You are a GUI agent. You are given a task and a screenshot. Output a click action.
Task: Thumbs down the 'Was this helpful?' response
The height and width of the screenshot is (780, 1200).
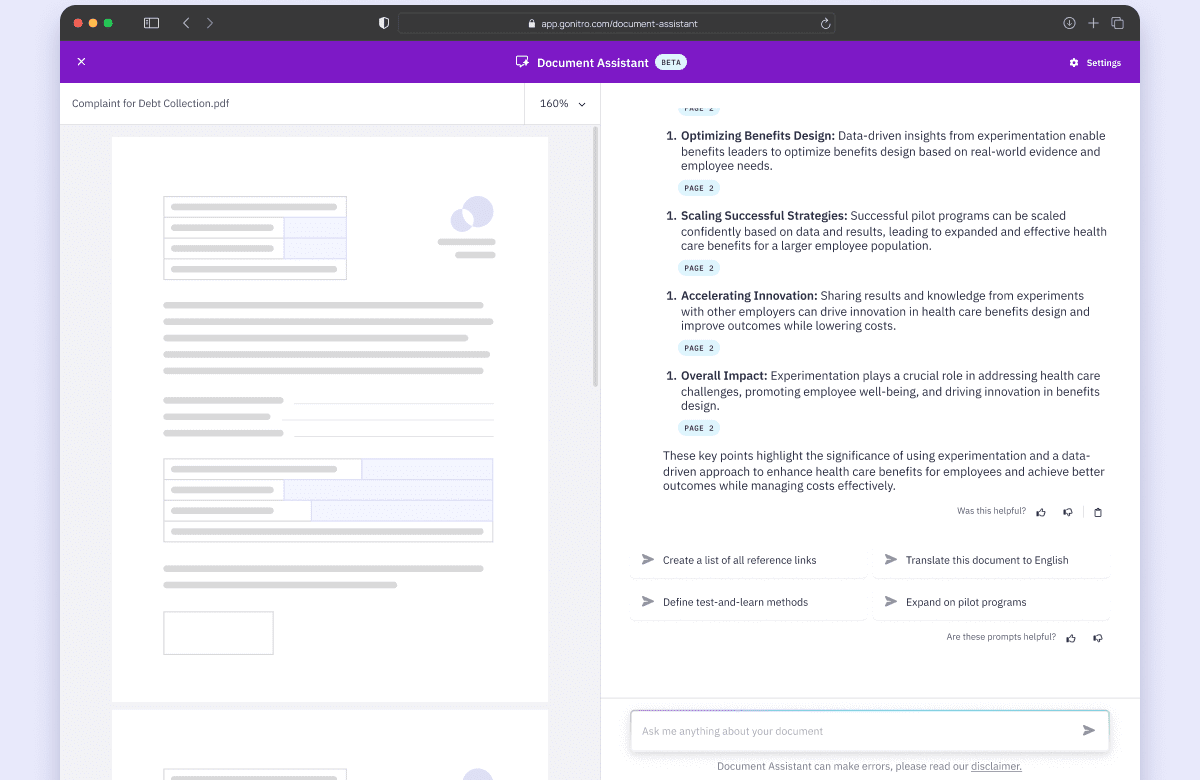pyautogui.click(x=1068, y=512)
